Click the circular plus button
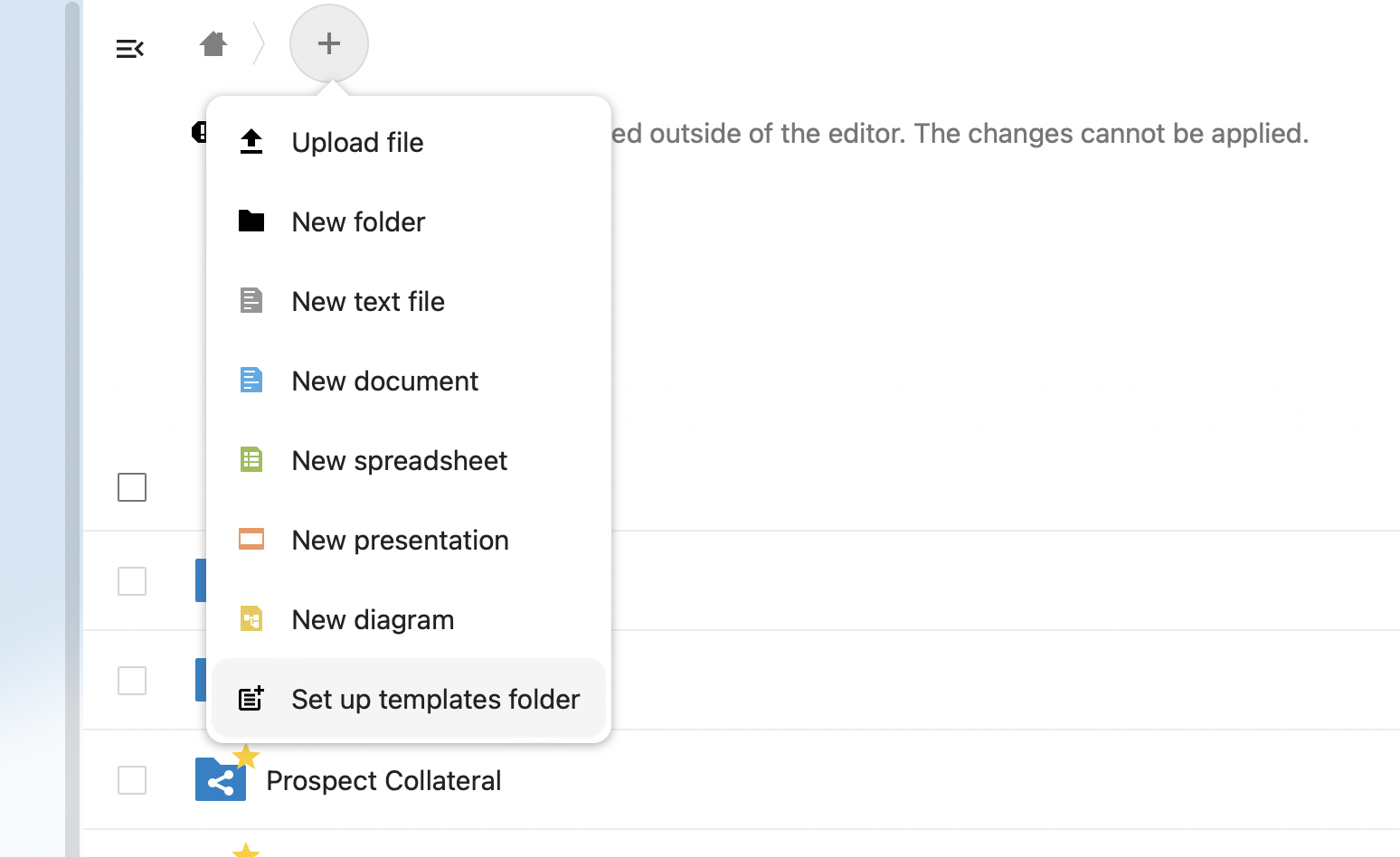1400x857 pixels. (328, 42)
